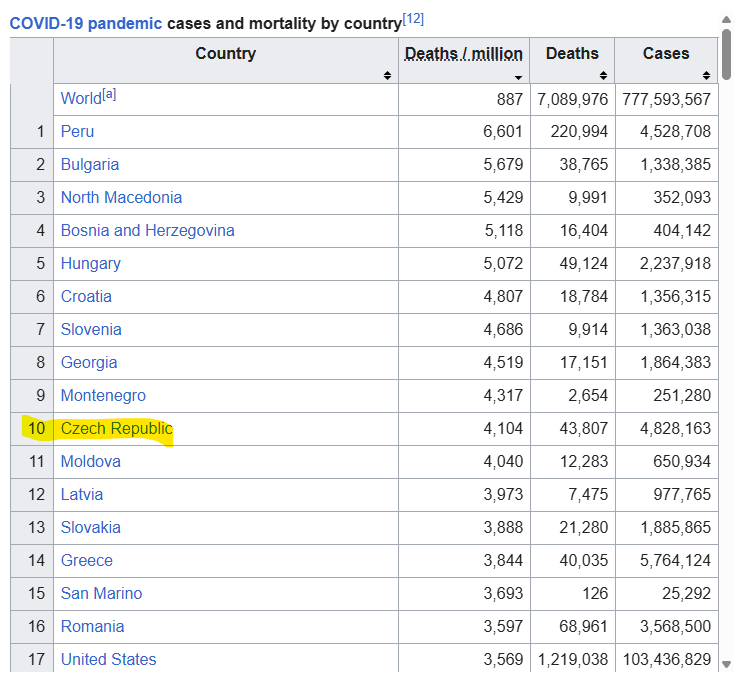
Task: Open footnote [a] next to World
Action: click(x=109, y=94)
